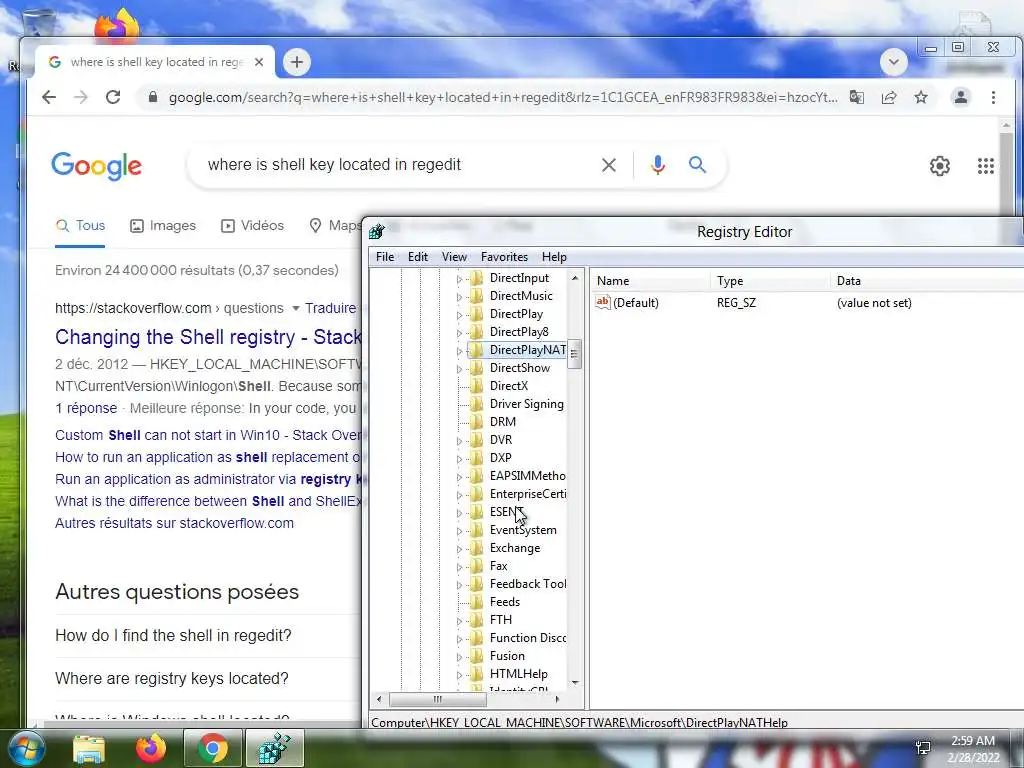
Task: Expand the Exchange registry key
Action: pos(459,549)
